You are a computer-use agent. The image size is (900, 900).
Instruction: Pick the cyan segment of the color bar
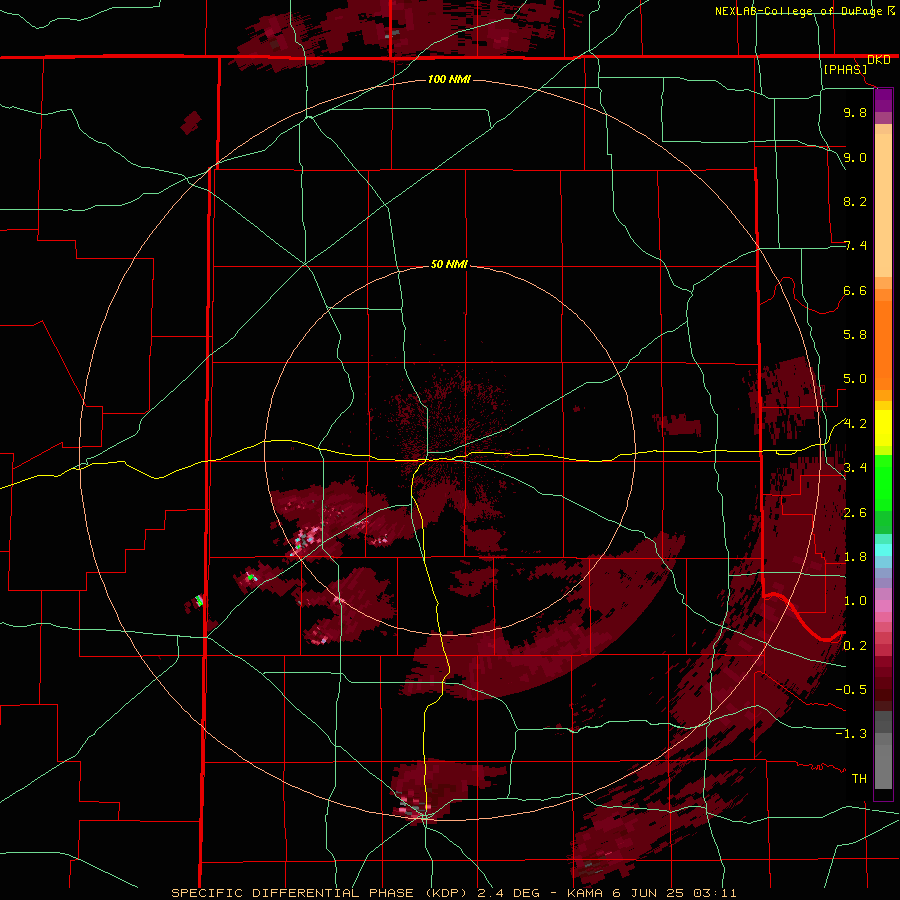[x=883, y=550]
